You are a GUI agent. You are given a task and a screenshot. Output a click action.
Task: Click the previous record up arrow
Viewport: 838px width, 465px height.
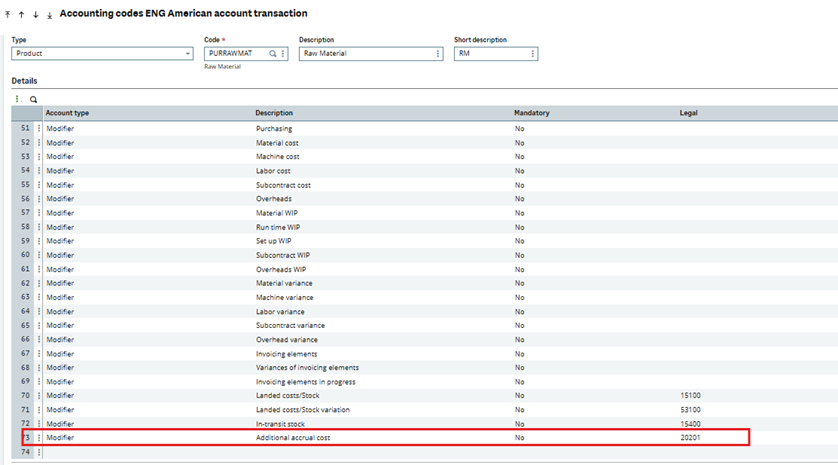click(x=22, y=14)
